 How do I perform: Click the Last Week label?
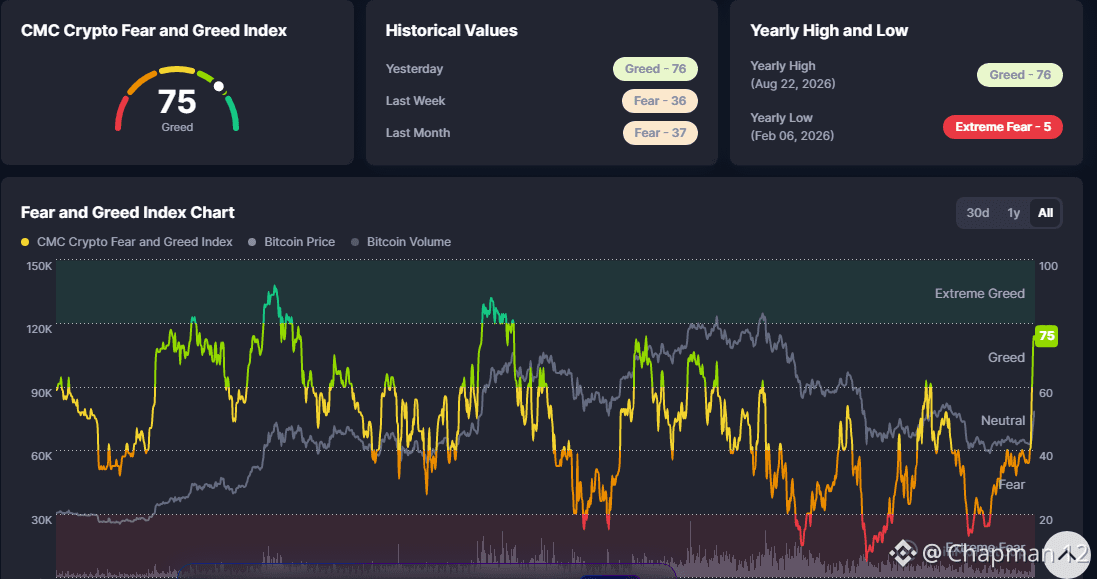(416, 101)
